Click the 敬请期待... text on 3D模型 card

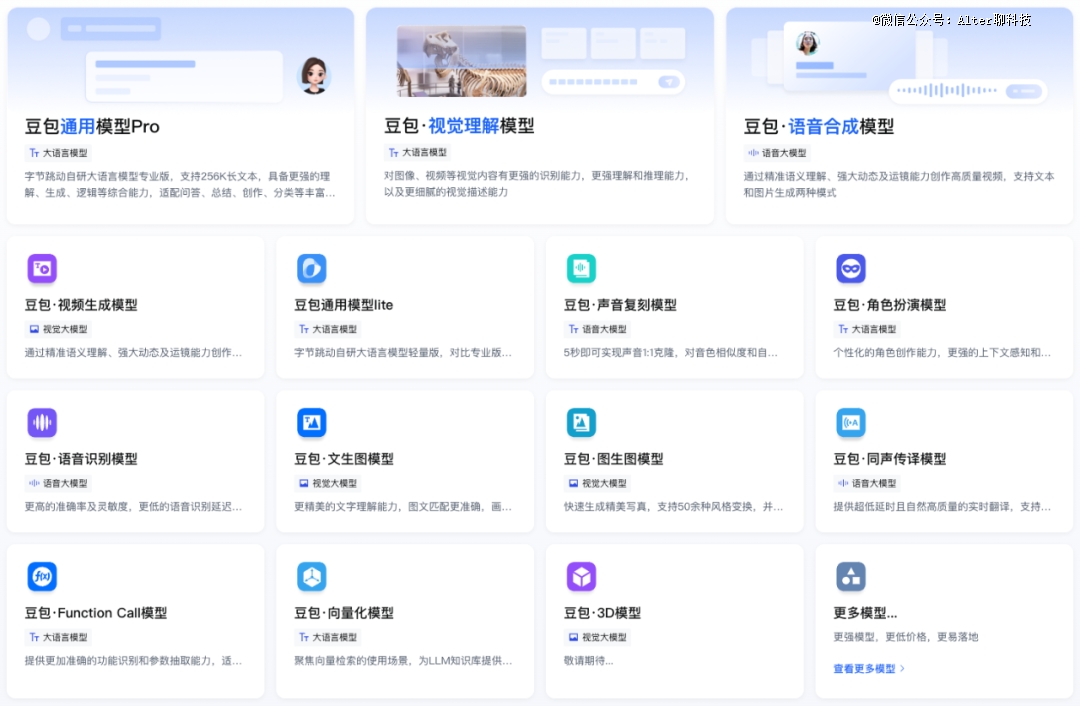(x=588, y=661)
